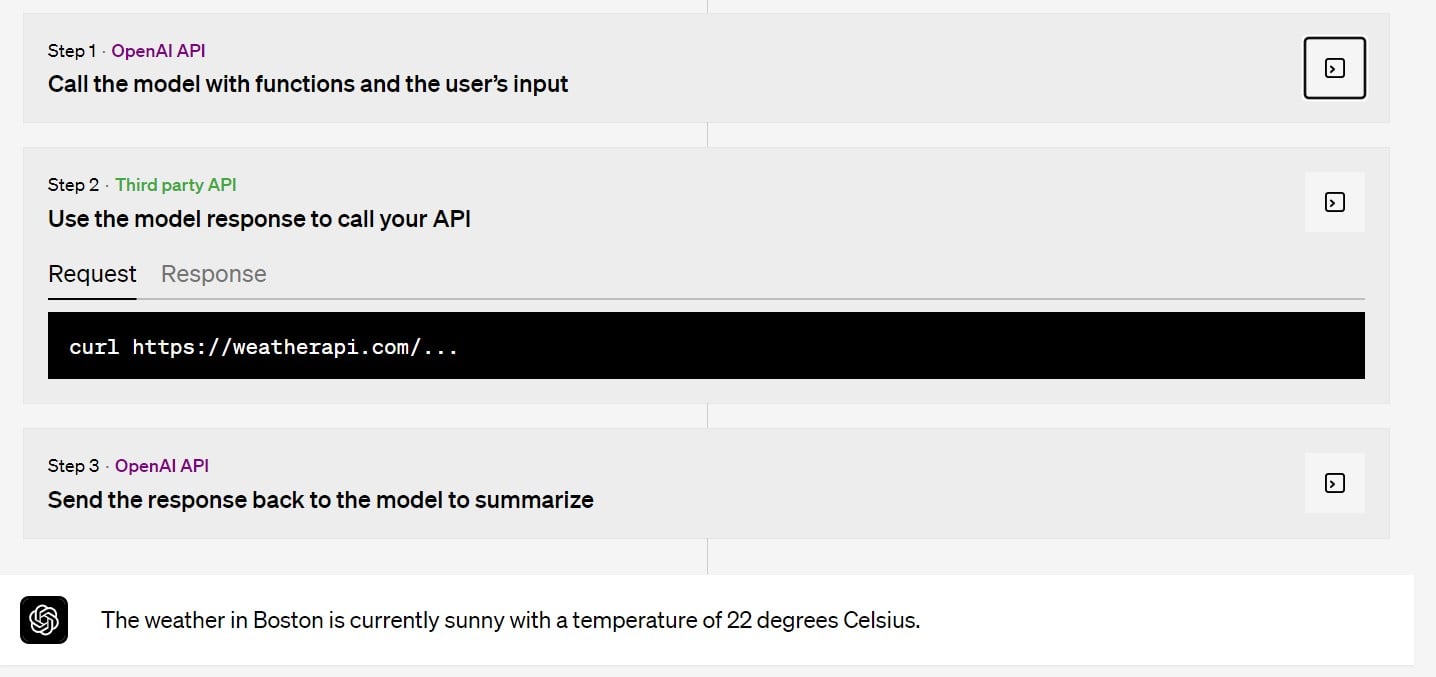Expand Step 3 using its code icon
Screen dimensions: 1436x677
pyautogui.click(x=1334, y=483)
